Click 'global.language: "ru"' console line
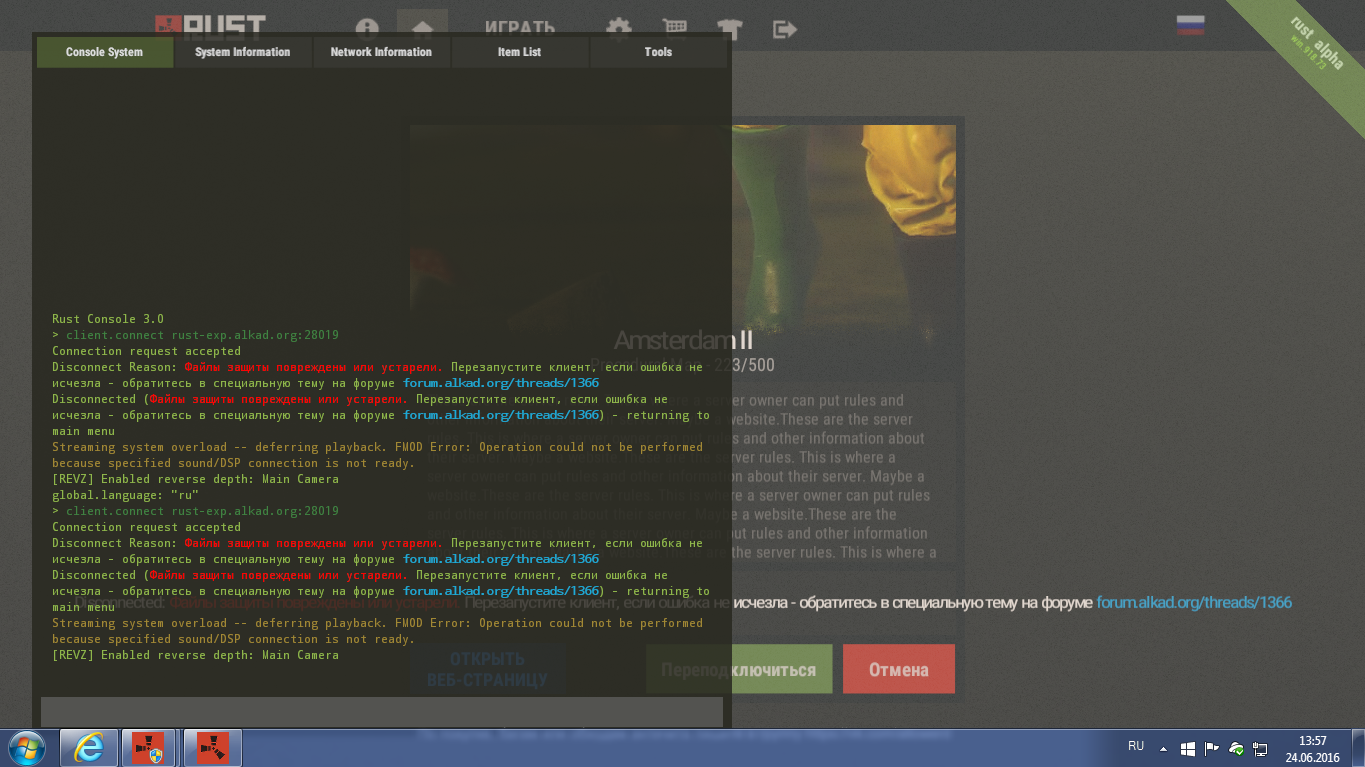Image resolution: width=1365 pixels, height=767 pixels. coord(126,495)
